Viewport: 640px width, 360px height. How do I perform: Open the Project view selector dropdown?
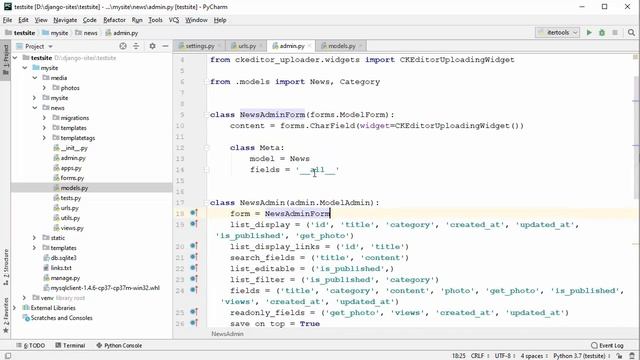click(34, 46)
